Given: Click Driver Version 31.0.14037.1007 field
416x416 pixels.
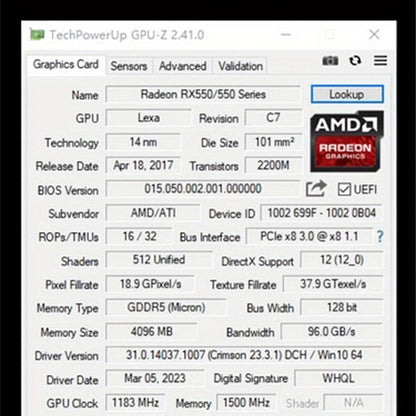Looking at the screenshot, I should tap(244, 355).
